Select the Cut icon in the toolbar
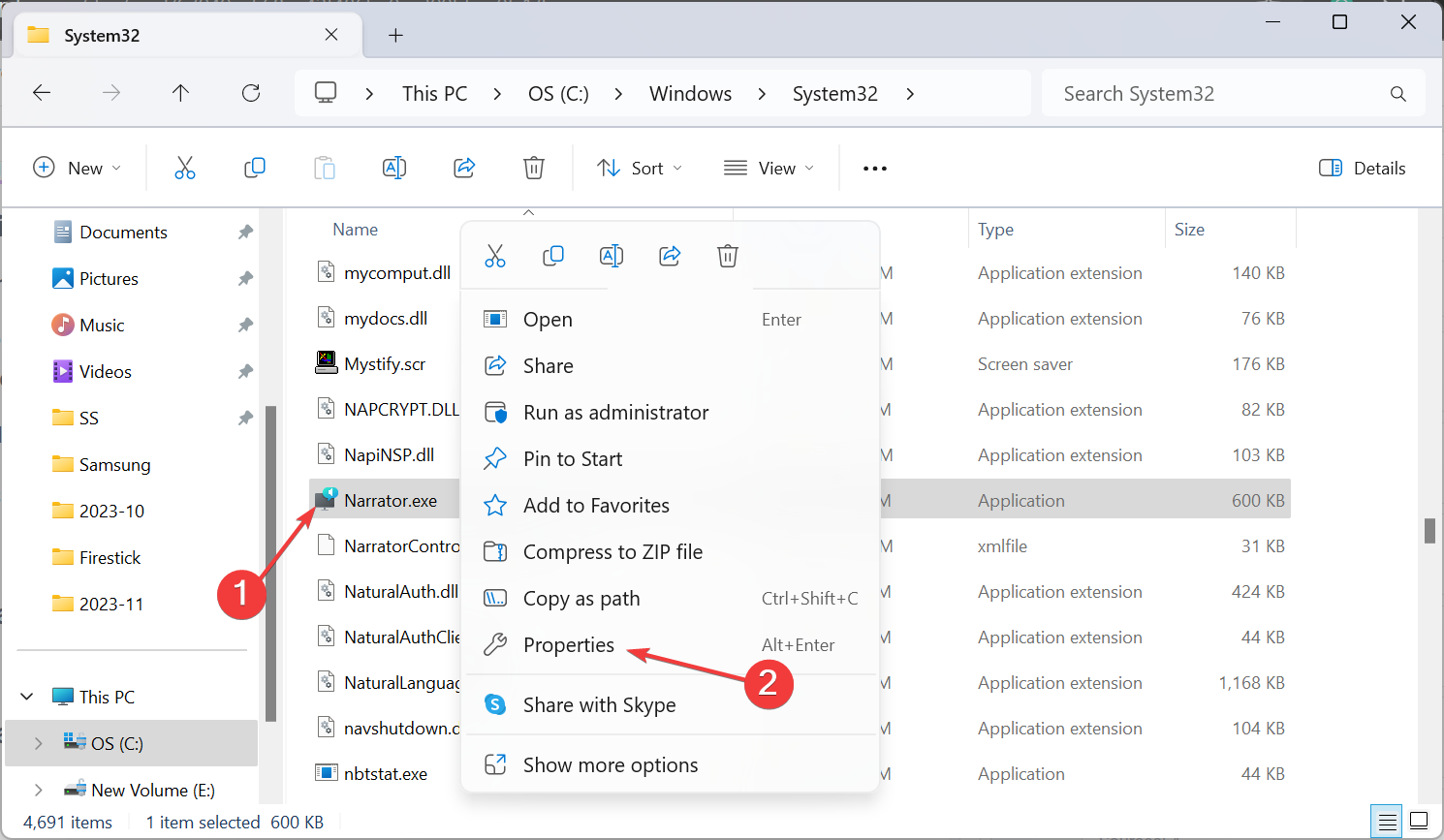This screenshot has height=840, width=1444. [x=186, y=168]
